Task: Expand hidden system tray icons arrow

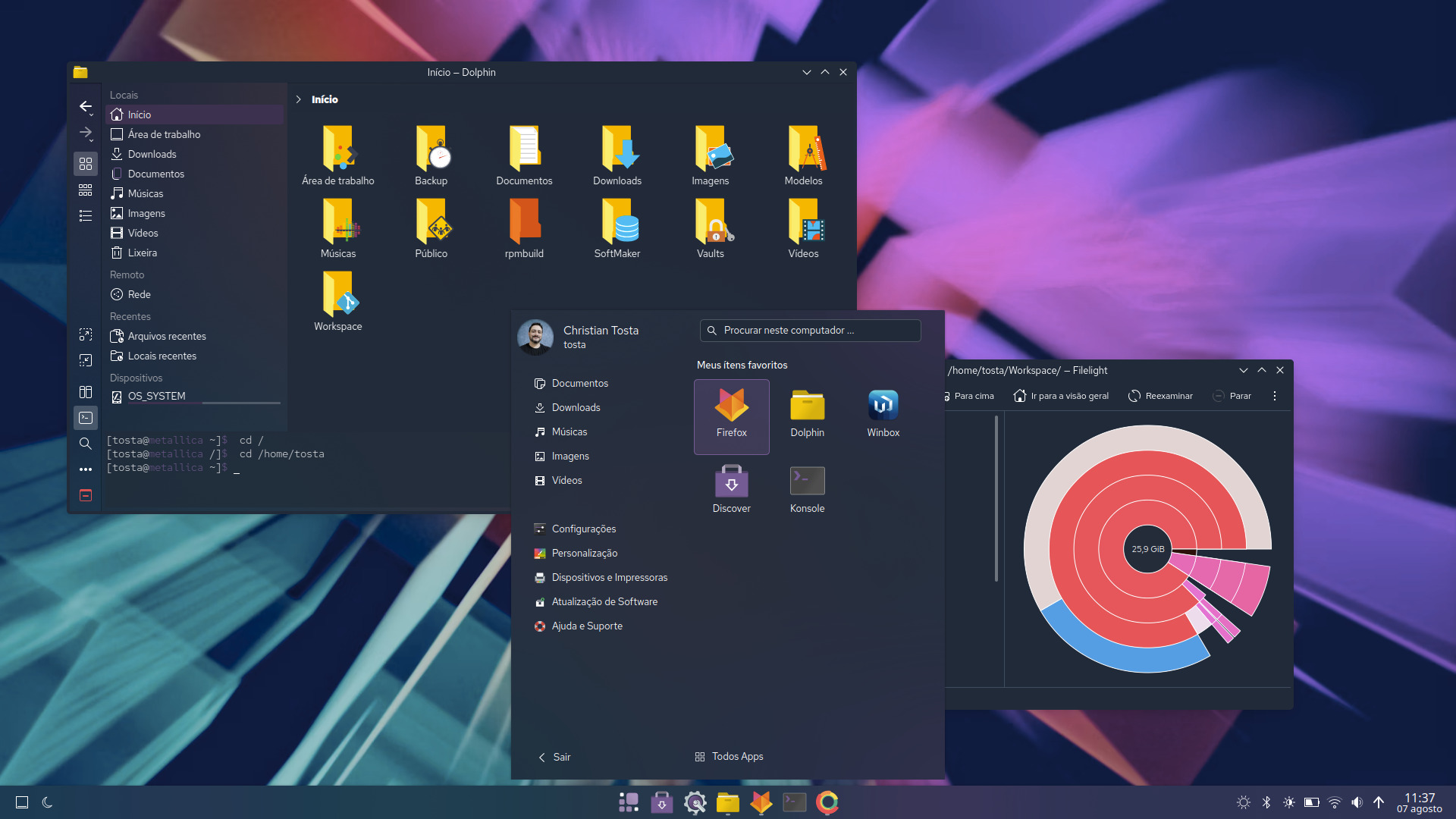Action: (x=1379, y=802)
